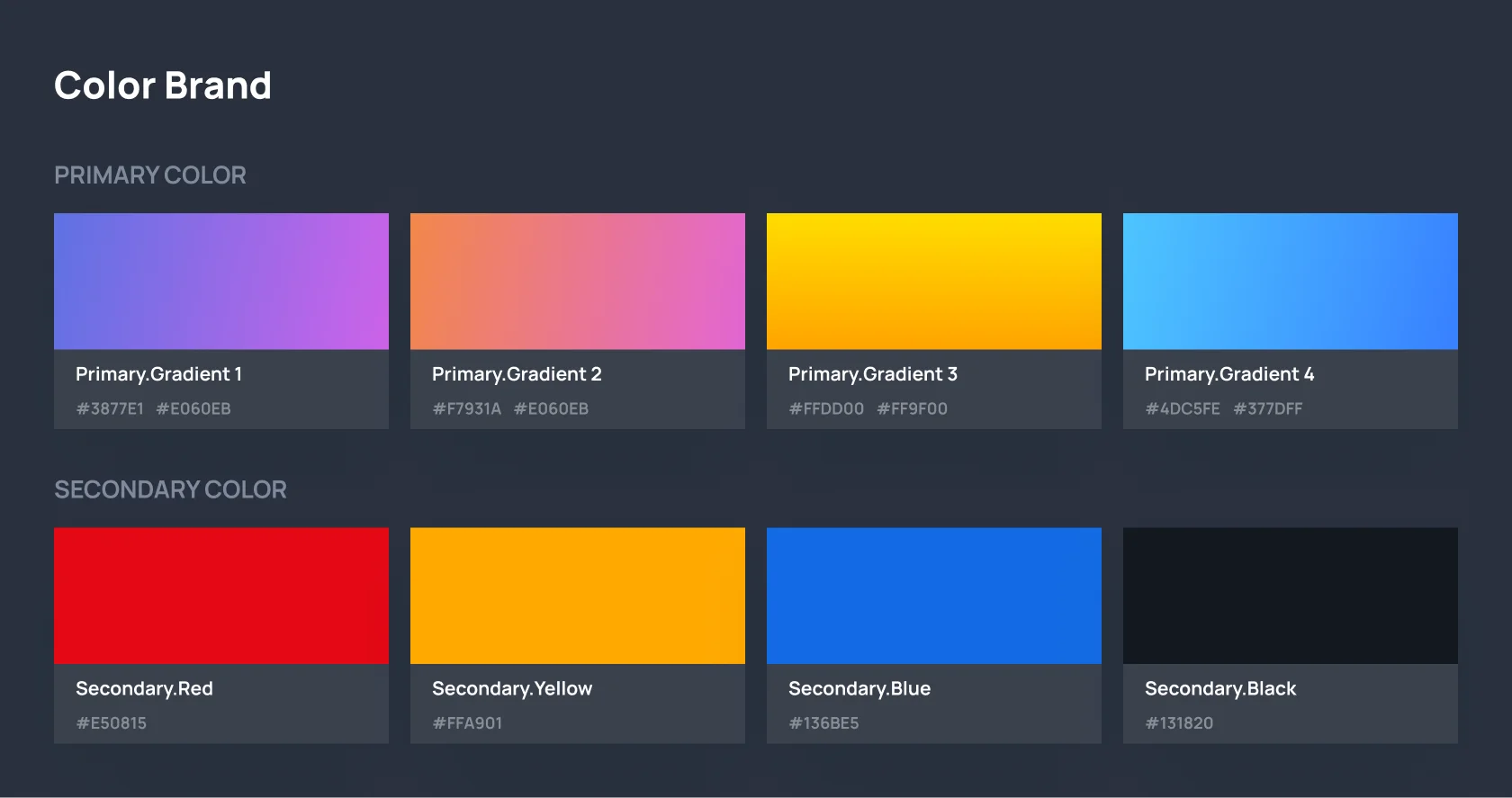Pick the yellow Primary.Gradient 3 swatch

click(934, 281)
